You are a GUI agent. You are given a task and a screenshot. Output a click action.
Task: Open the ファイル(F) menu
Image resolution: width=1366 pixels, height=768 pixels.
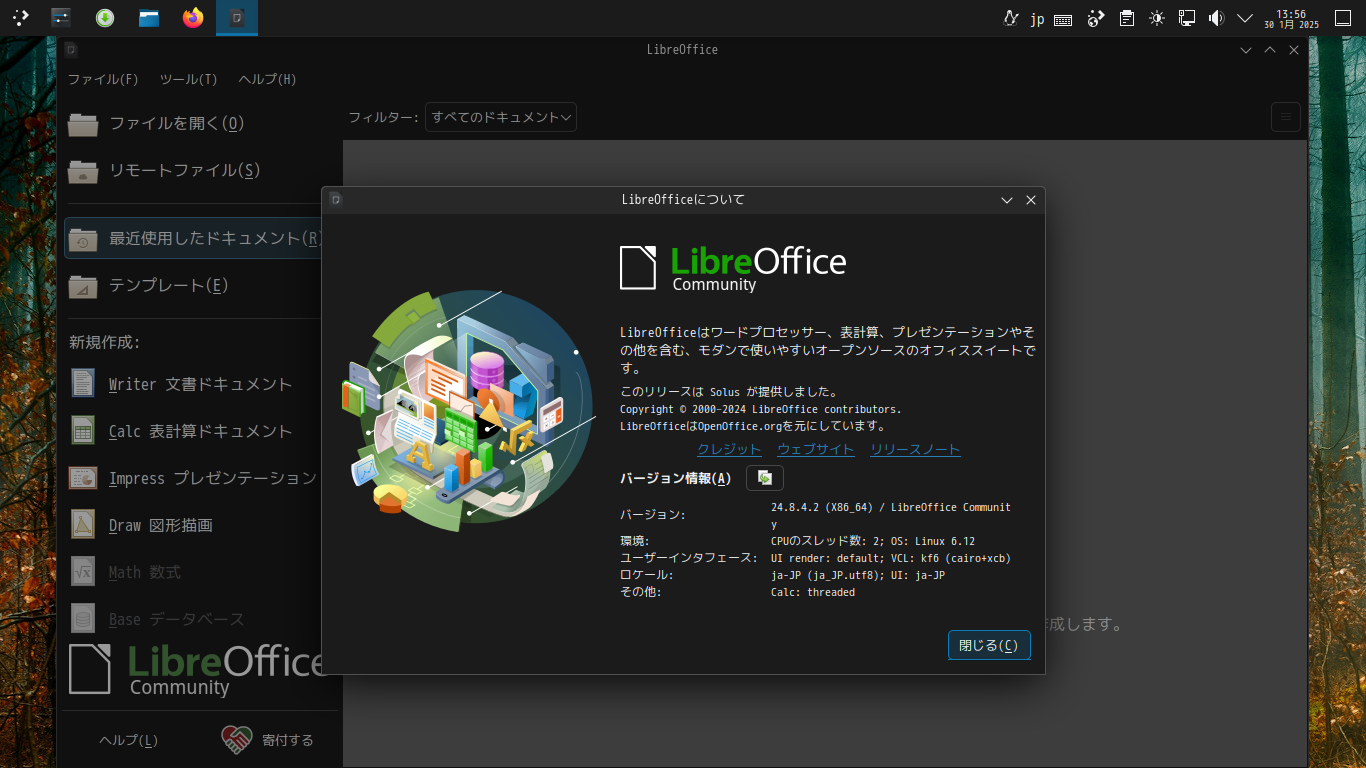point(103,79)
